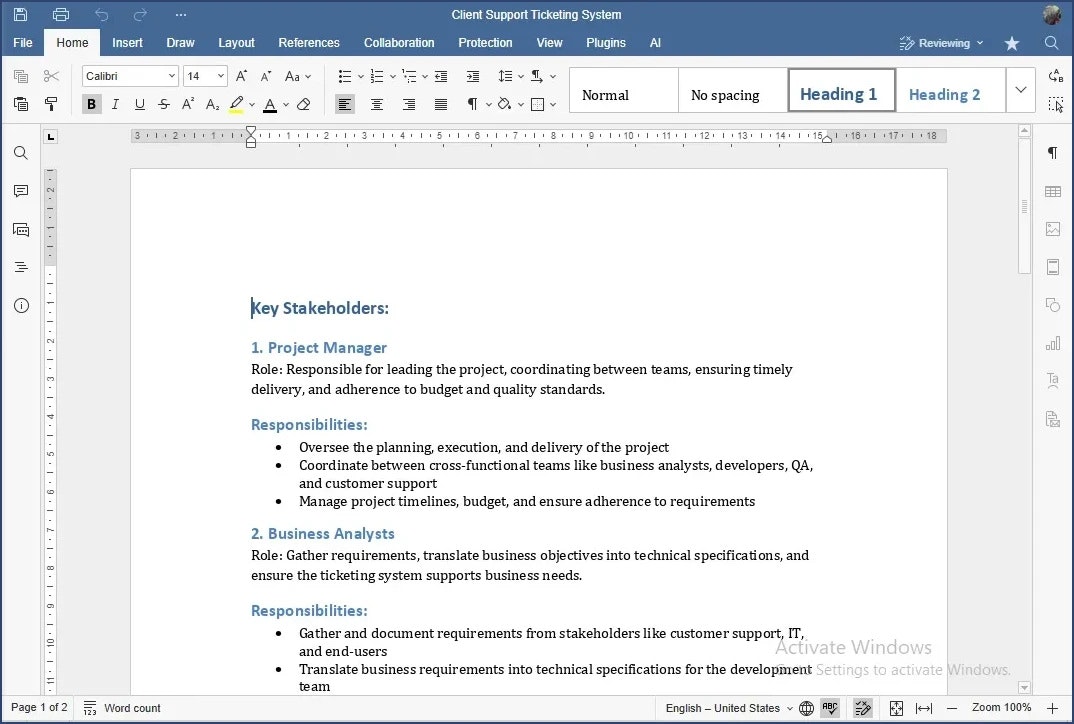The height and width of the screenshot is (724, 1074).
Task: Select the Copy Style tool
Action: tap(52, 104)
